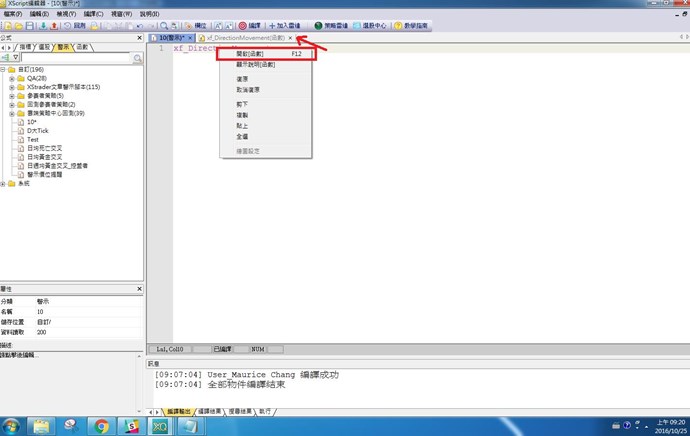
Task: Select the 選股 tab in formula panel
Action: pyautogui.click(x=44, y=47)
